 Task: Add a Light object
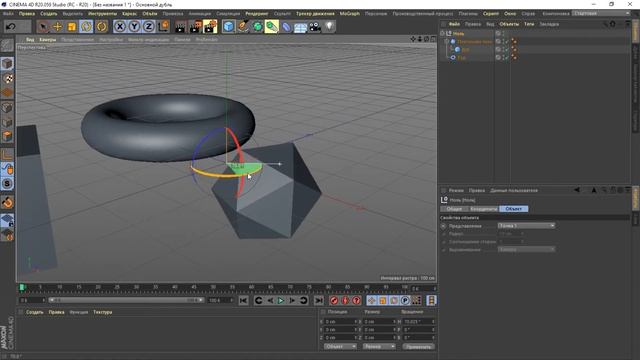329,27
